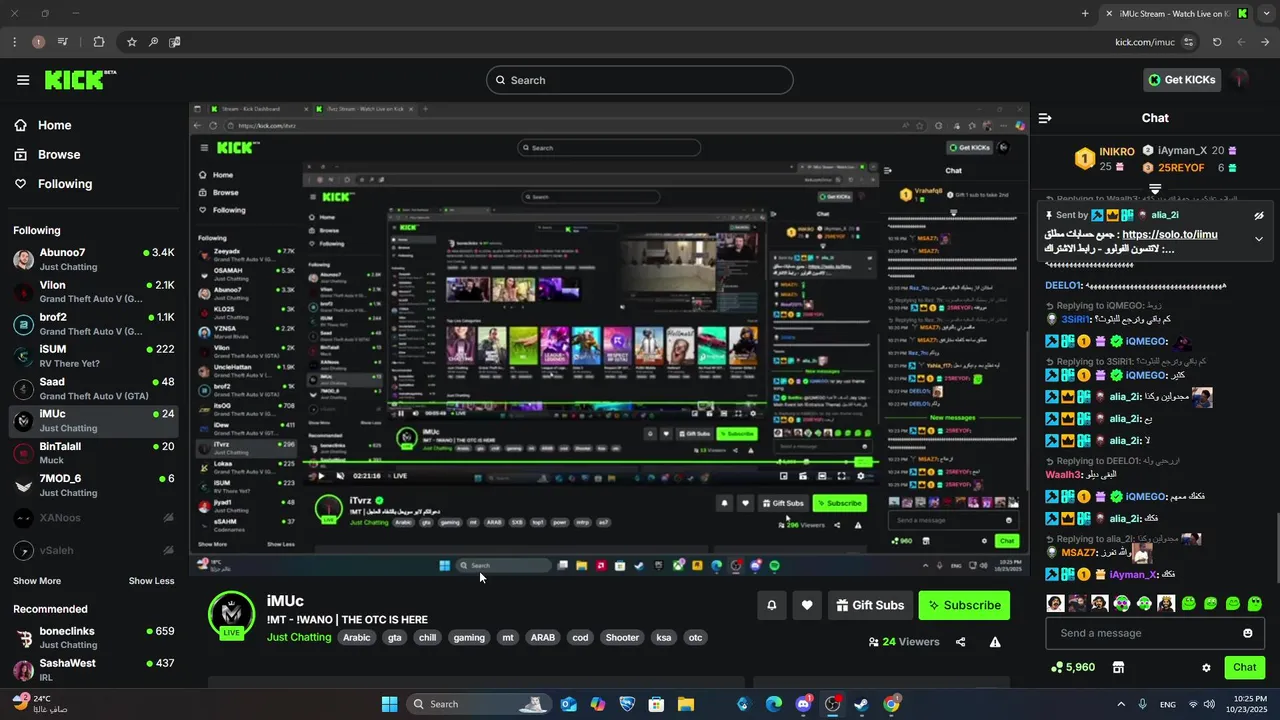Toggle the notification bell for iMUc
1280x720 pixels.
pos(771,605)
